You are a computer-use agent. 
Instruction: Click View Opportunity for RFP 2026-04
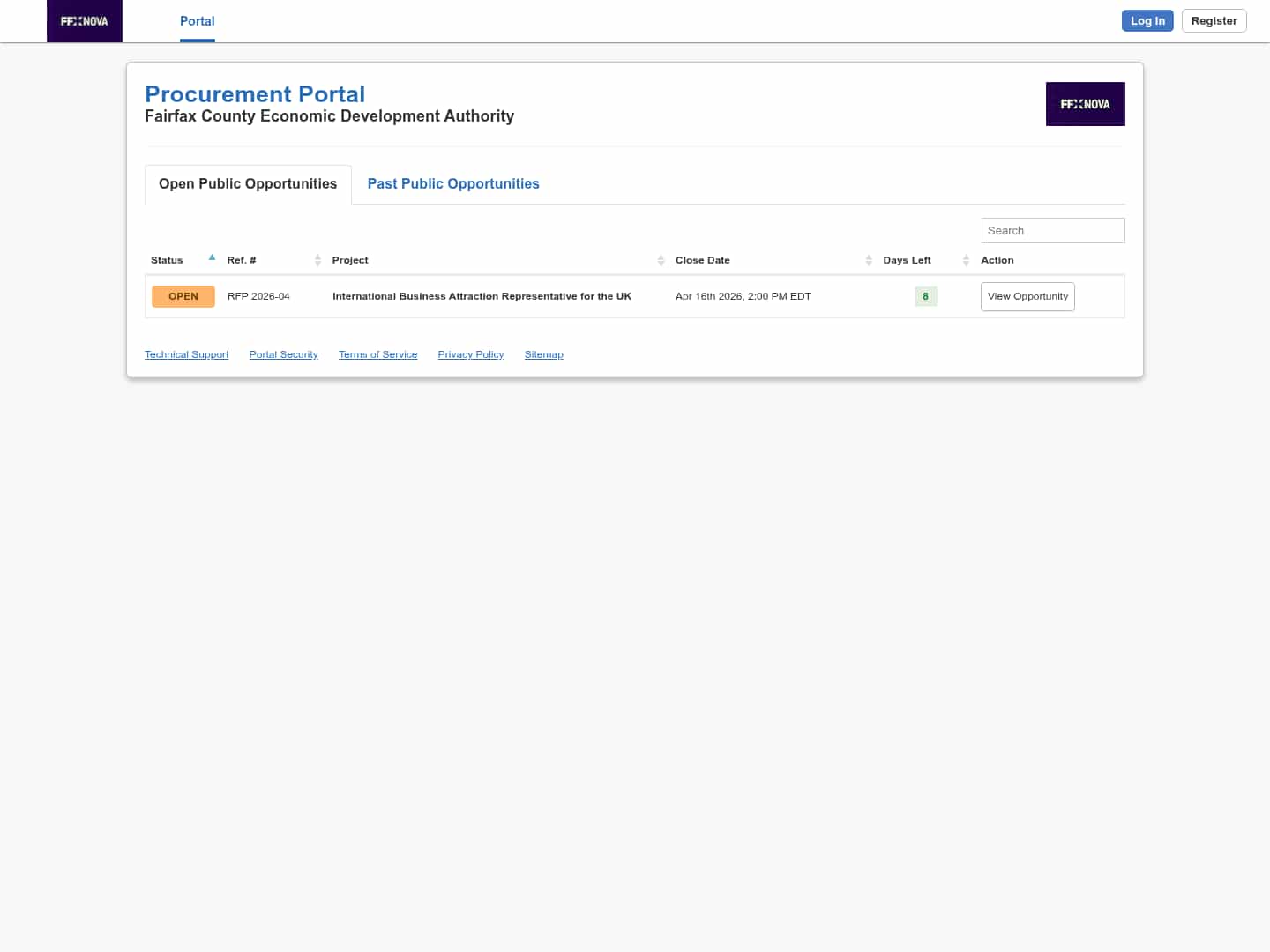click(1027, 296)
